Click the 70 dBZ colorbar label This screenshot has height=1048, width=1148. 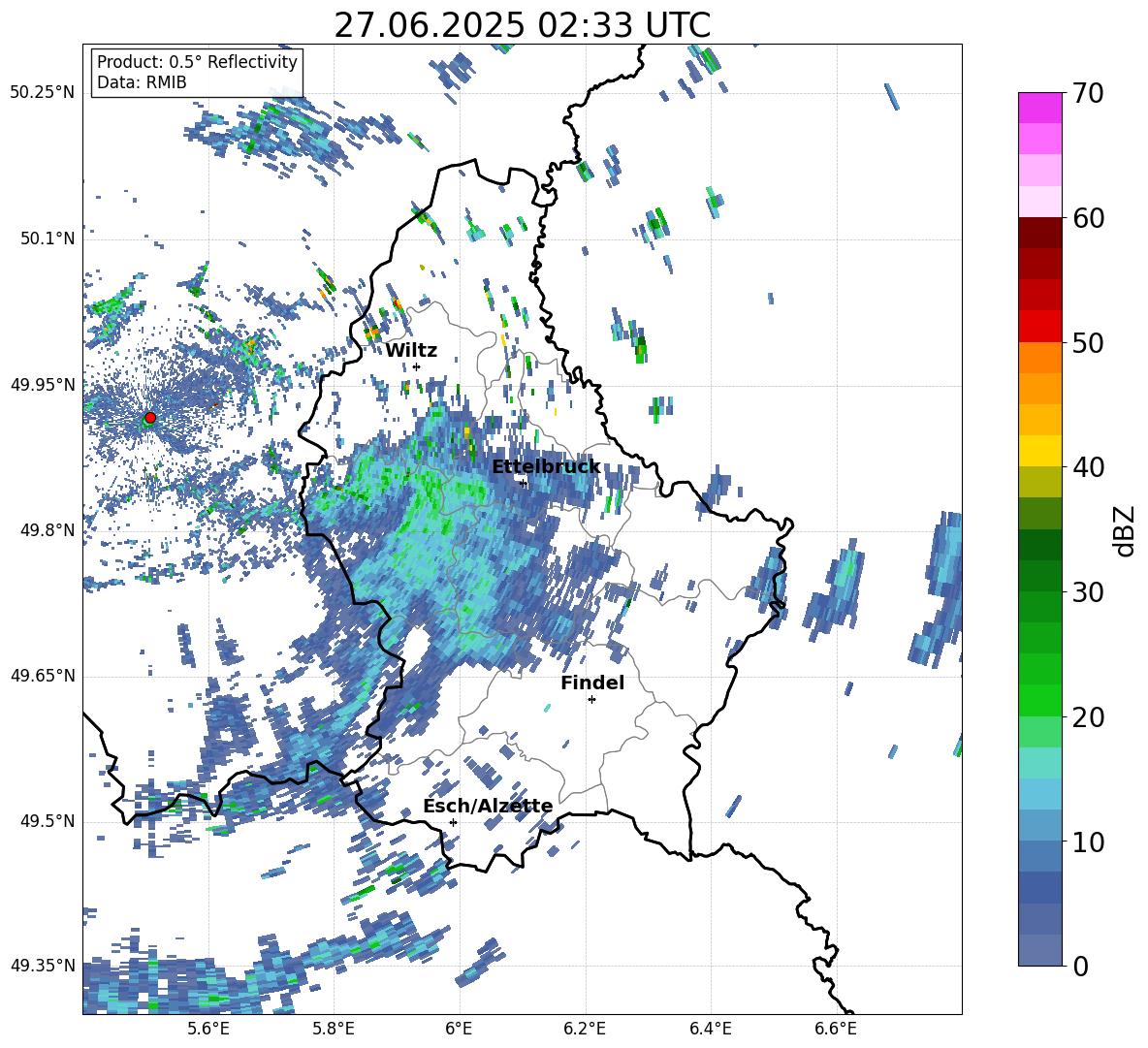pyautogui.click(x=1088, y=93)
